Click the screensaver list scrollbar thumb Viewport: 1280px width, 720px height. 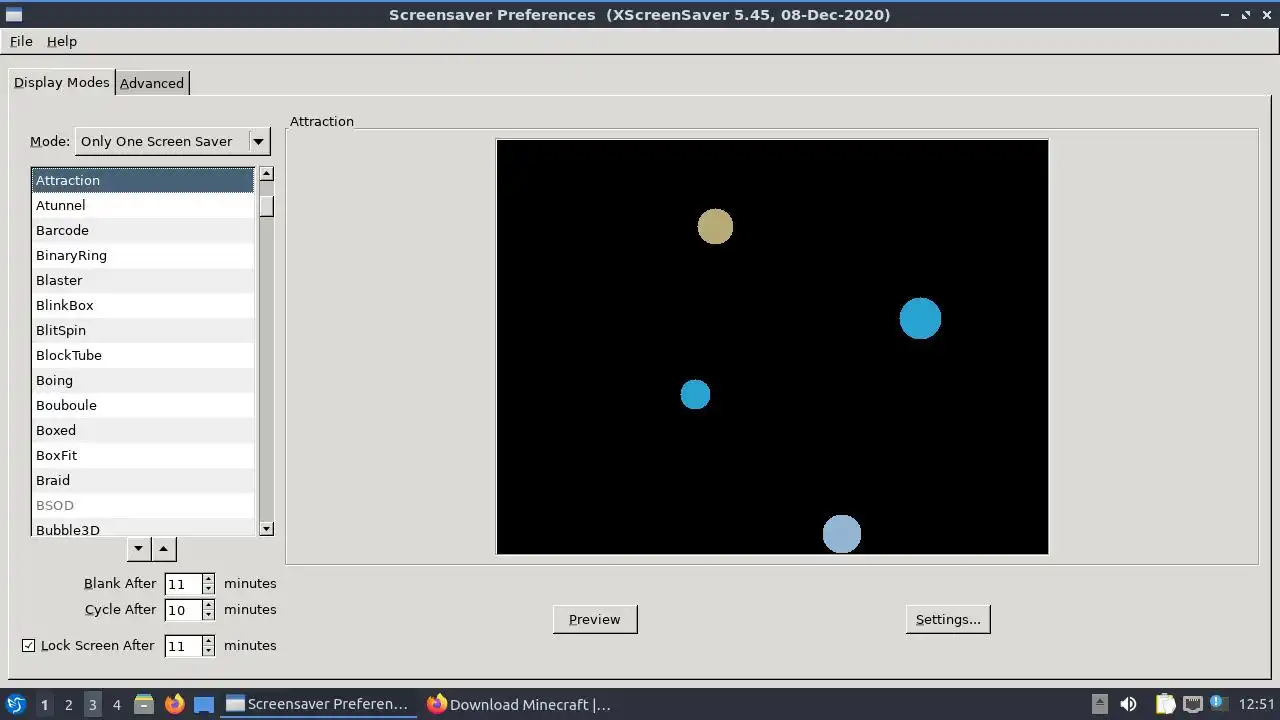click(266, 206)
